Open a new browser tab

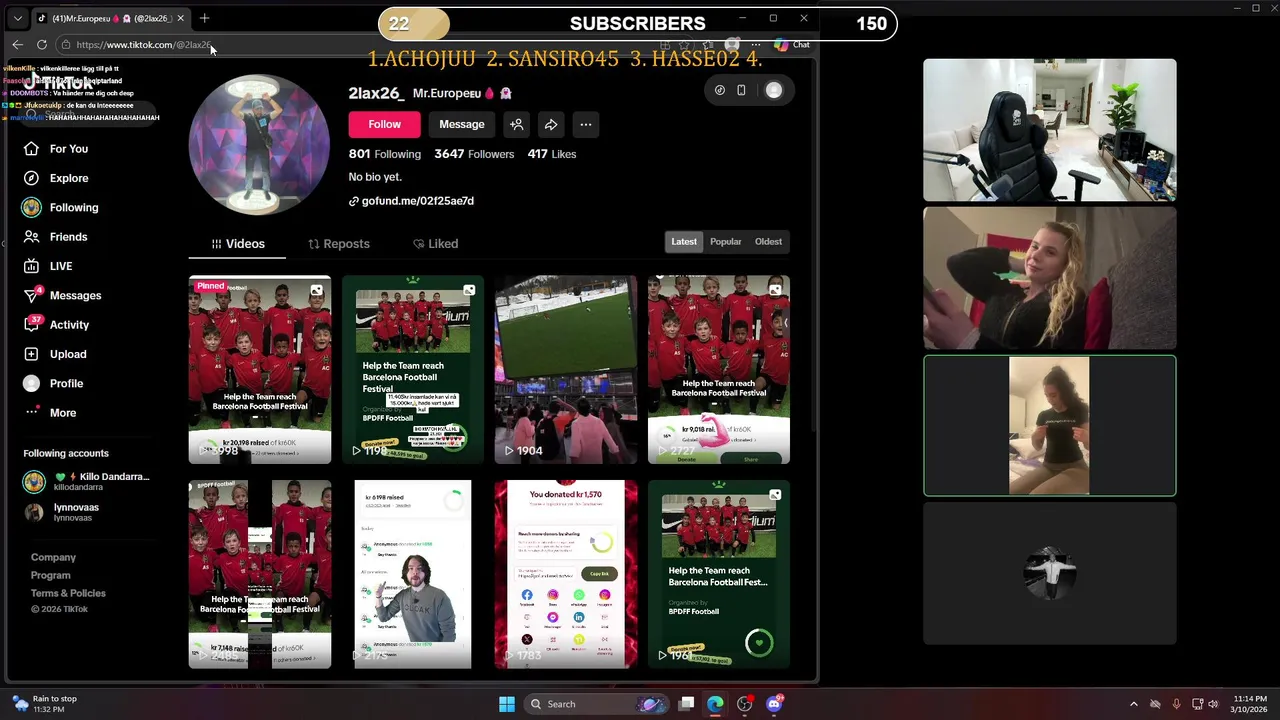204,18
